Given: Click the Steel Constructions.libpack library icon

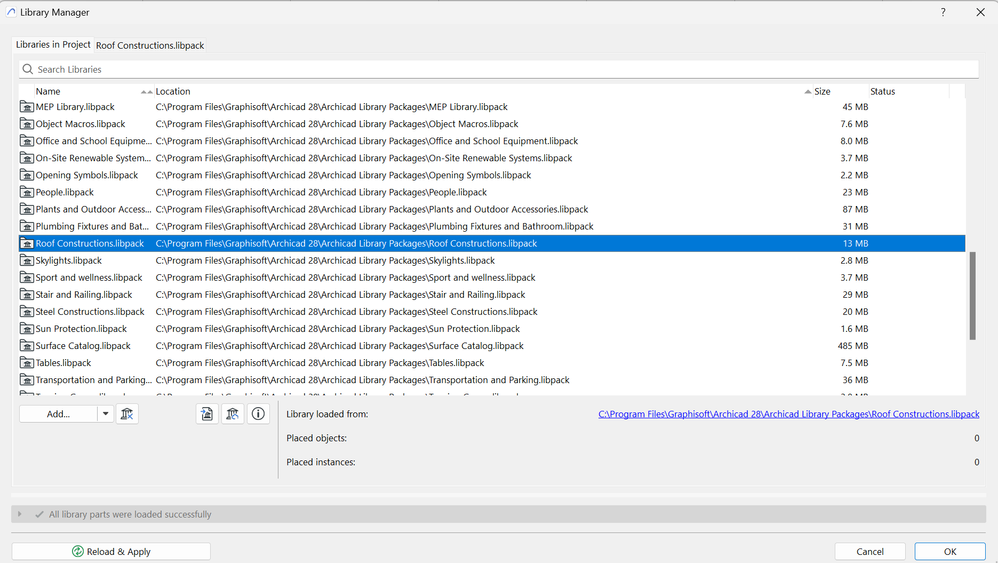Looking at the screenshot, I should [x=27, y=312].
